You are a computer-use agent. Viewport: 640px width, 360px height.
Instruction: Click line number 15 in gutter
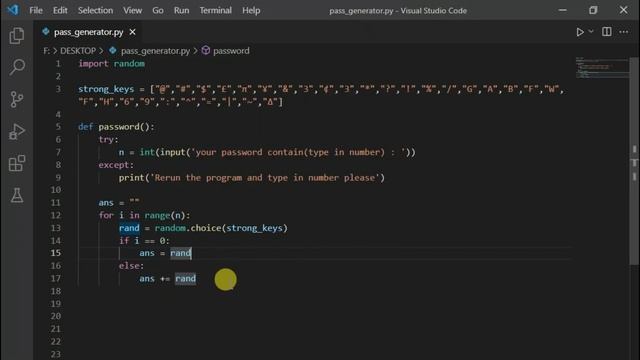pos(56,253)
